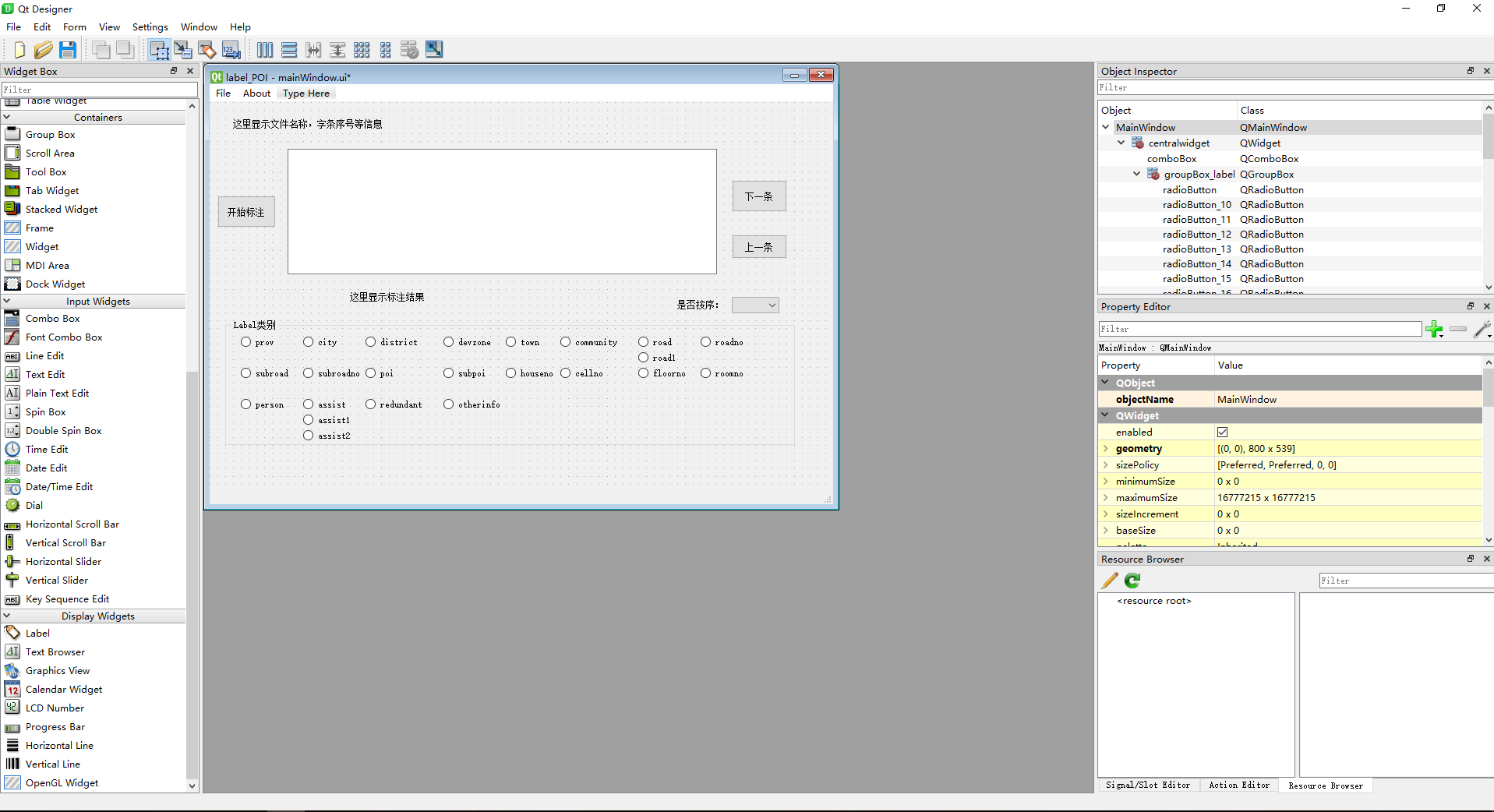Click the Property Editor filter field
The image size is (1494, 812).
pos(1259,330)
